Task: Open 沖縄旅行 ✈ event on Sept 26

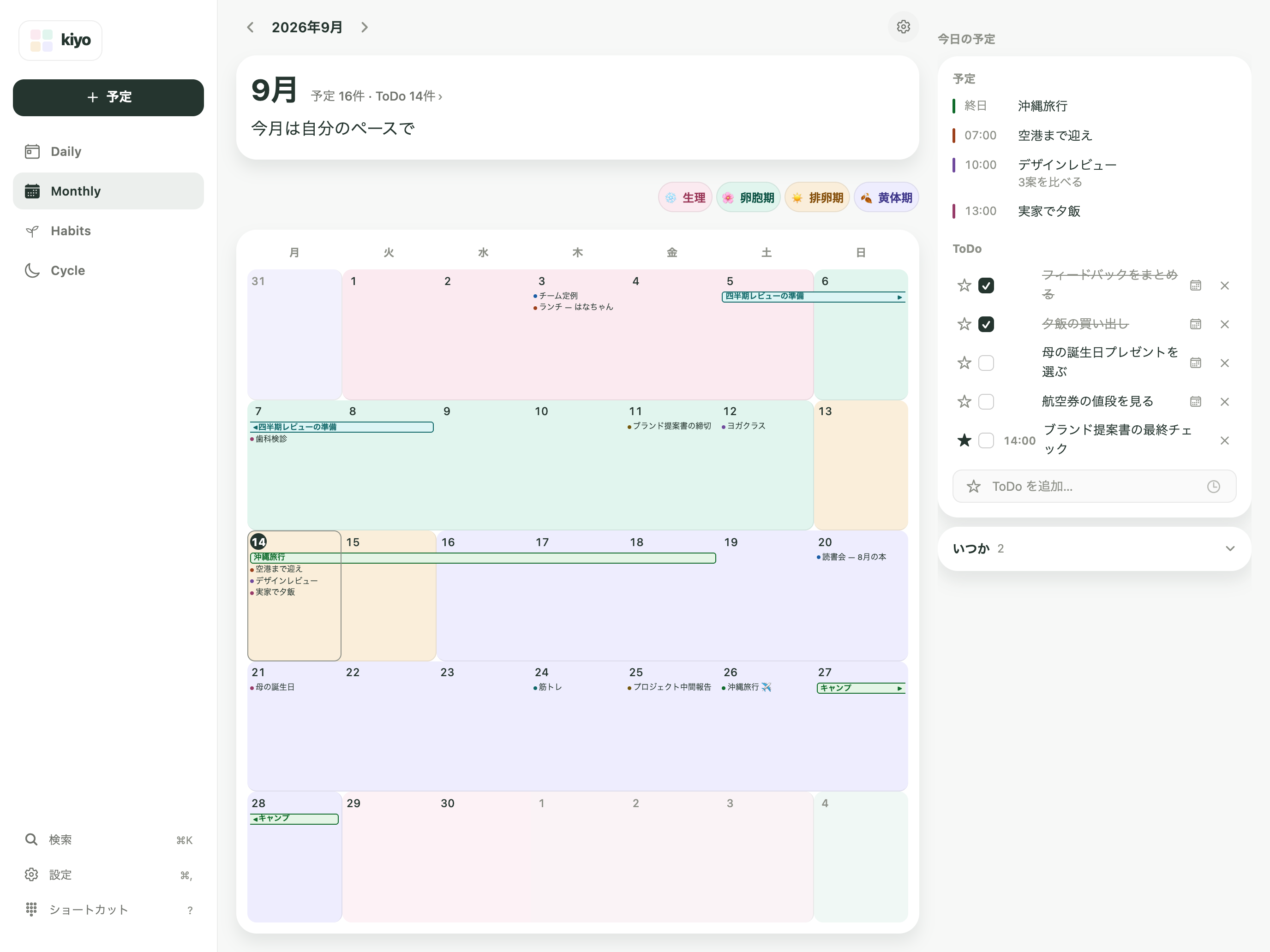Action: 747,687
